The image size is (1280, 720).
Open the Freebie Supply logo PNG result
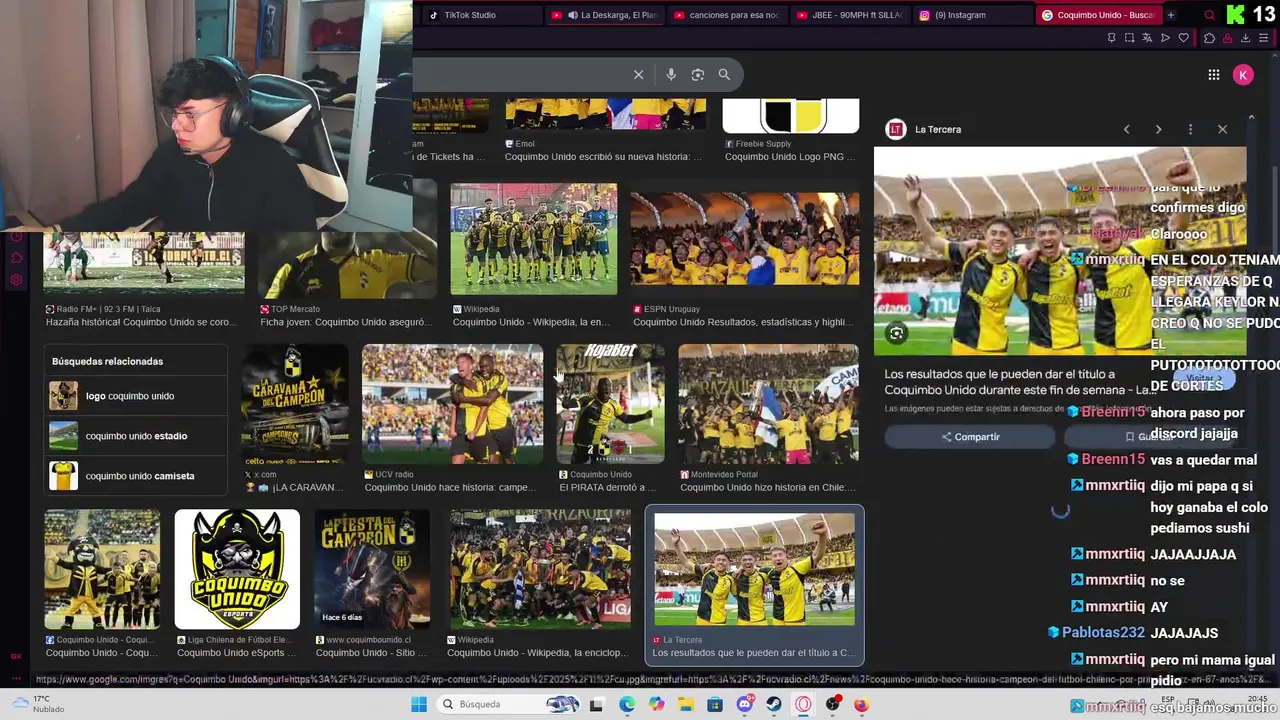pos(790,116)
